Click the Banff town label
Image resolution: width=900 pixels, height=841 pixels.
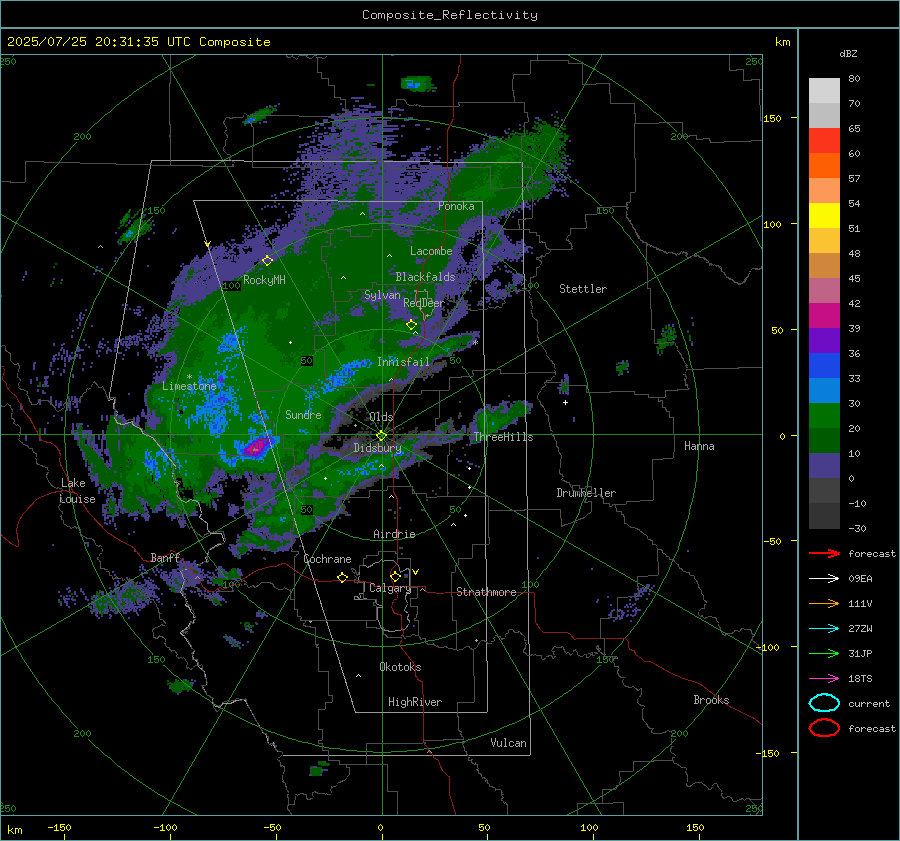165,558
